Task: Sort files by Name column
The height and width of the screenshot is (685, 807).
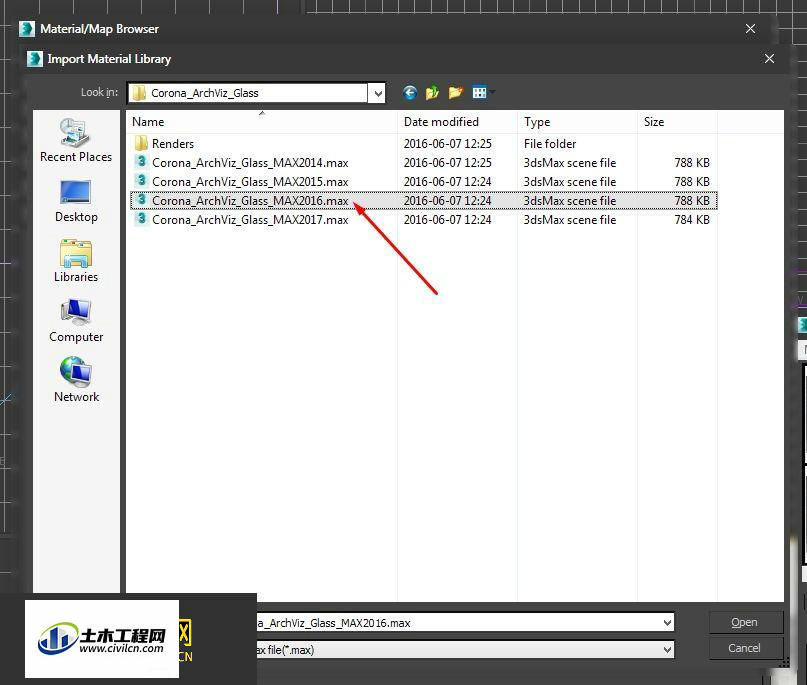Action: (x=261, y=122)
